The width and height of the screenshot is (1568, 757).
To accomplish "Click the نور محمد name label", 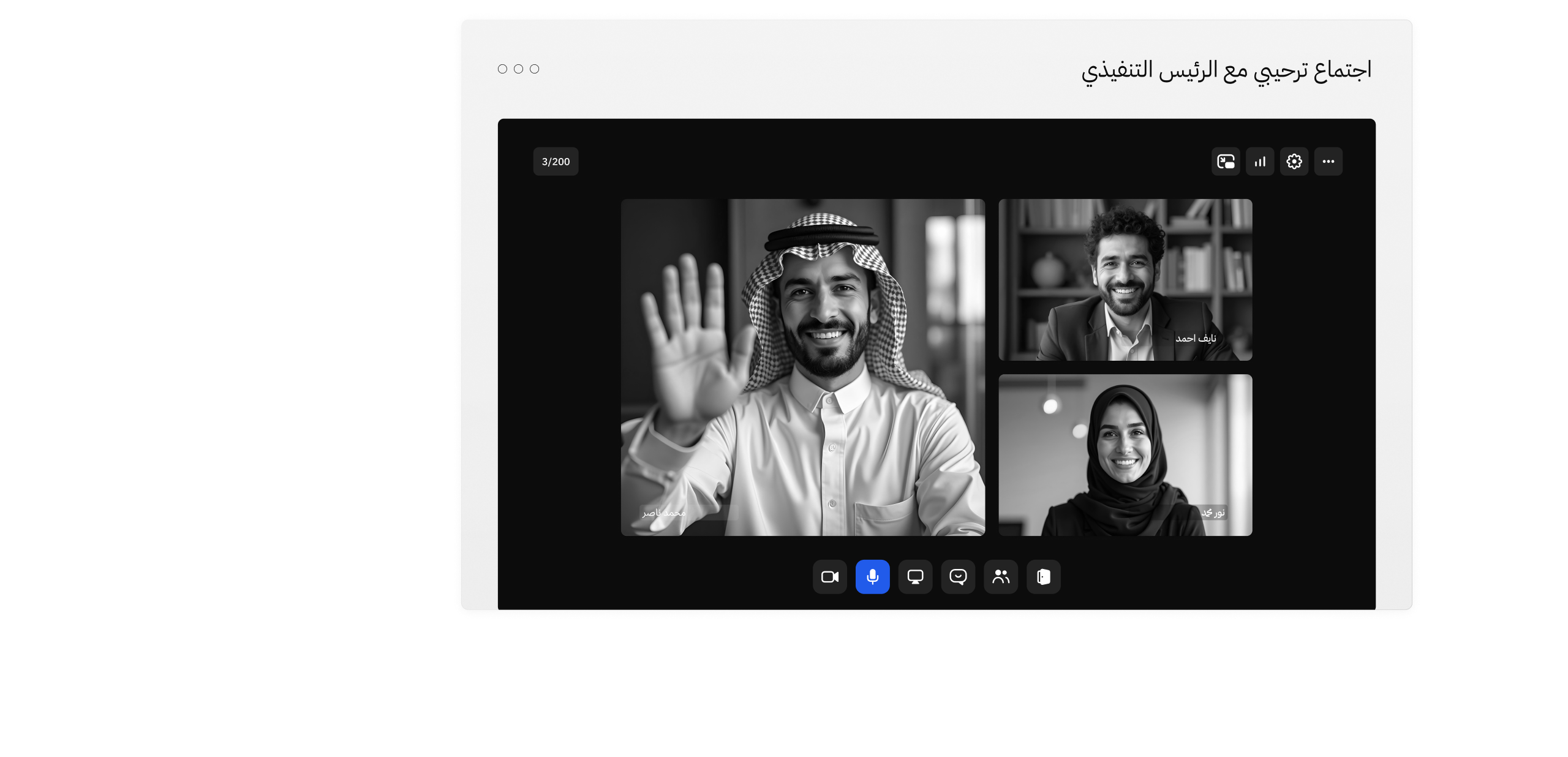I will (x=1213, y=513).
